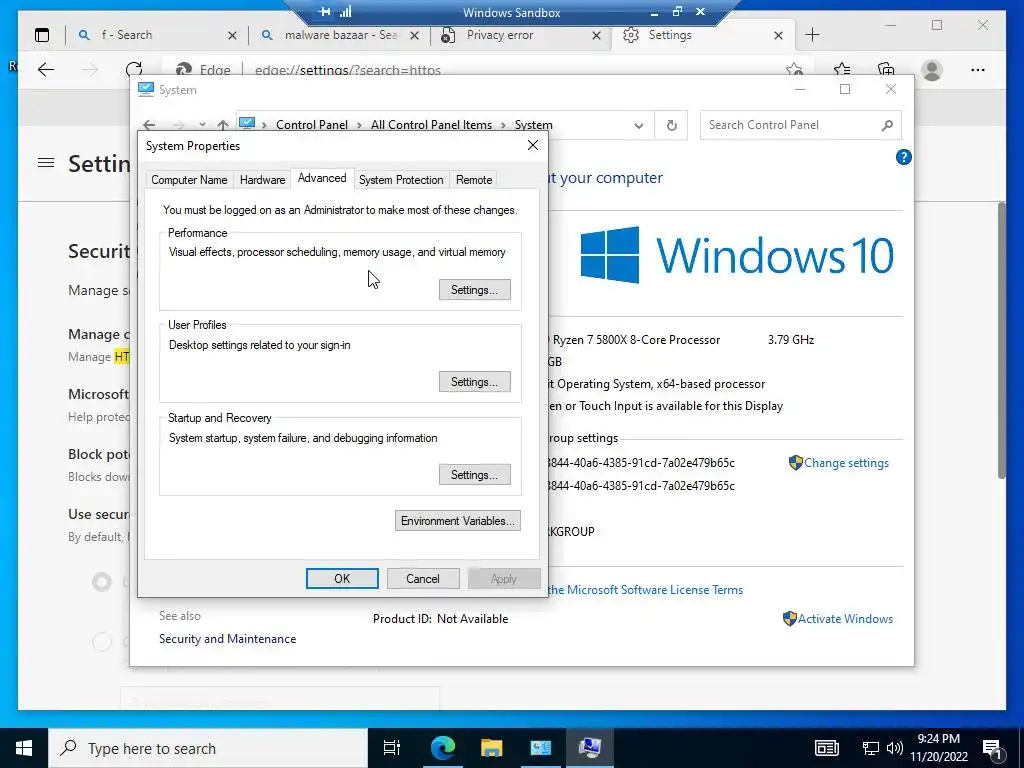This screenshot has width=1024, height=768.
Task: Open Edge tab actions menu icon
Action: tap(42, 35)
